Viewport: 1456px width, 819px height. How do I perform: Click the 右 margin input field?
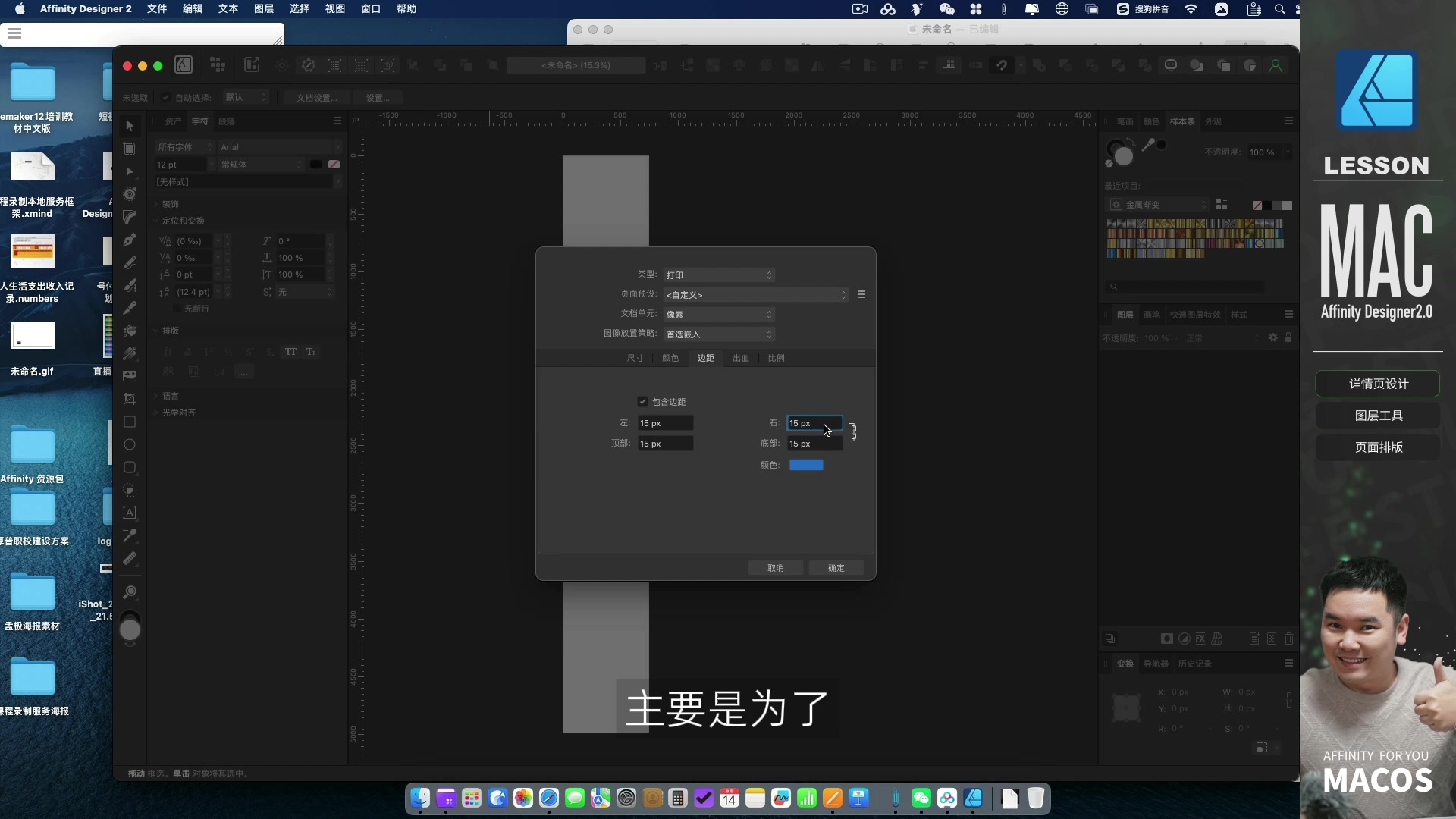click(814, 423)
